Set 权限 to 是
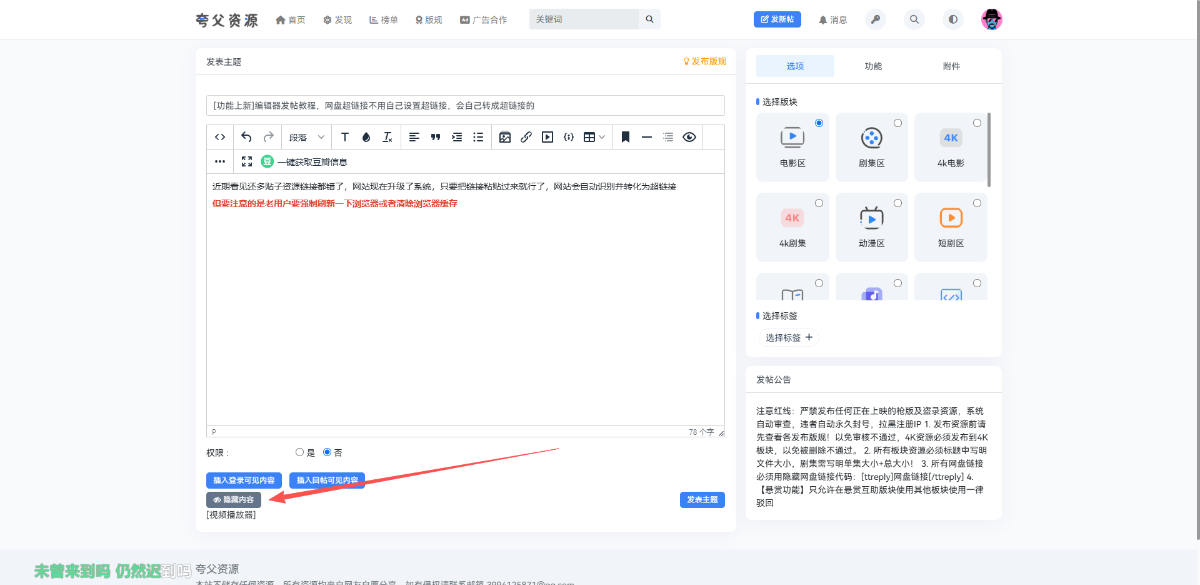1200x585 pixels. (x=300, y=452)
